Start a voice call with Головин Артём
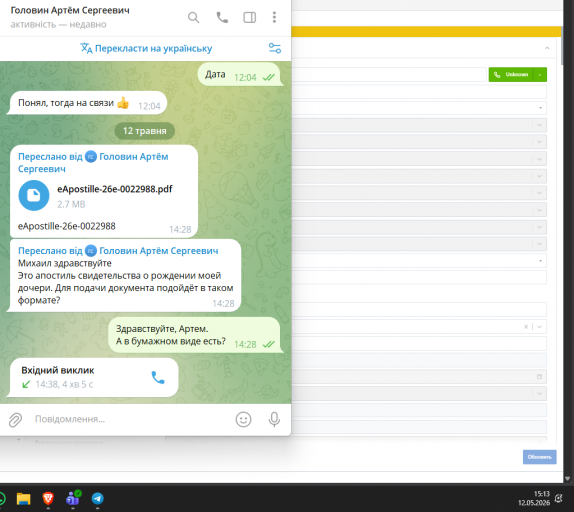The image size is (574, 512). pyautogui.click(x=222, y=18)
